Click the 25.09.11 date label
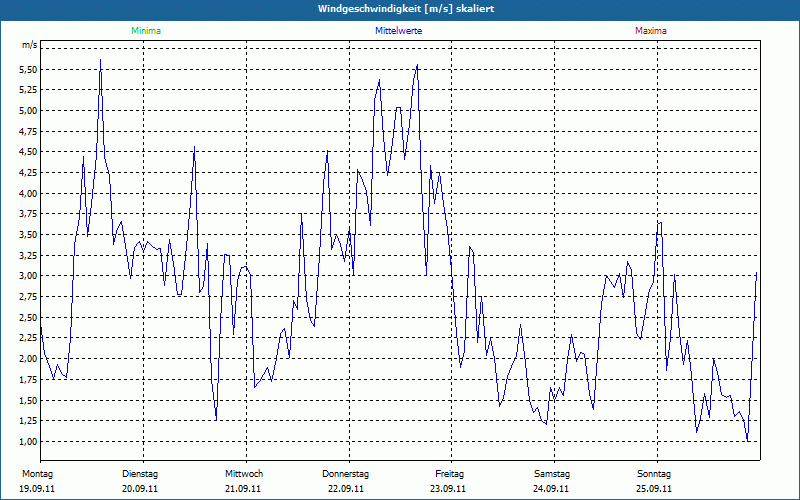The height and width of the screenshot is (500, 800). (654, 489)
